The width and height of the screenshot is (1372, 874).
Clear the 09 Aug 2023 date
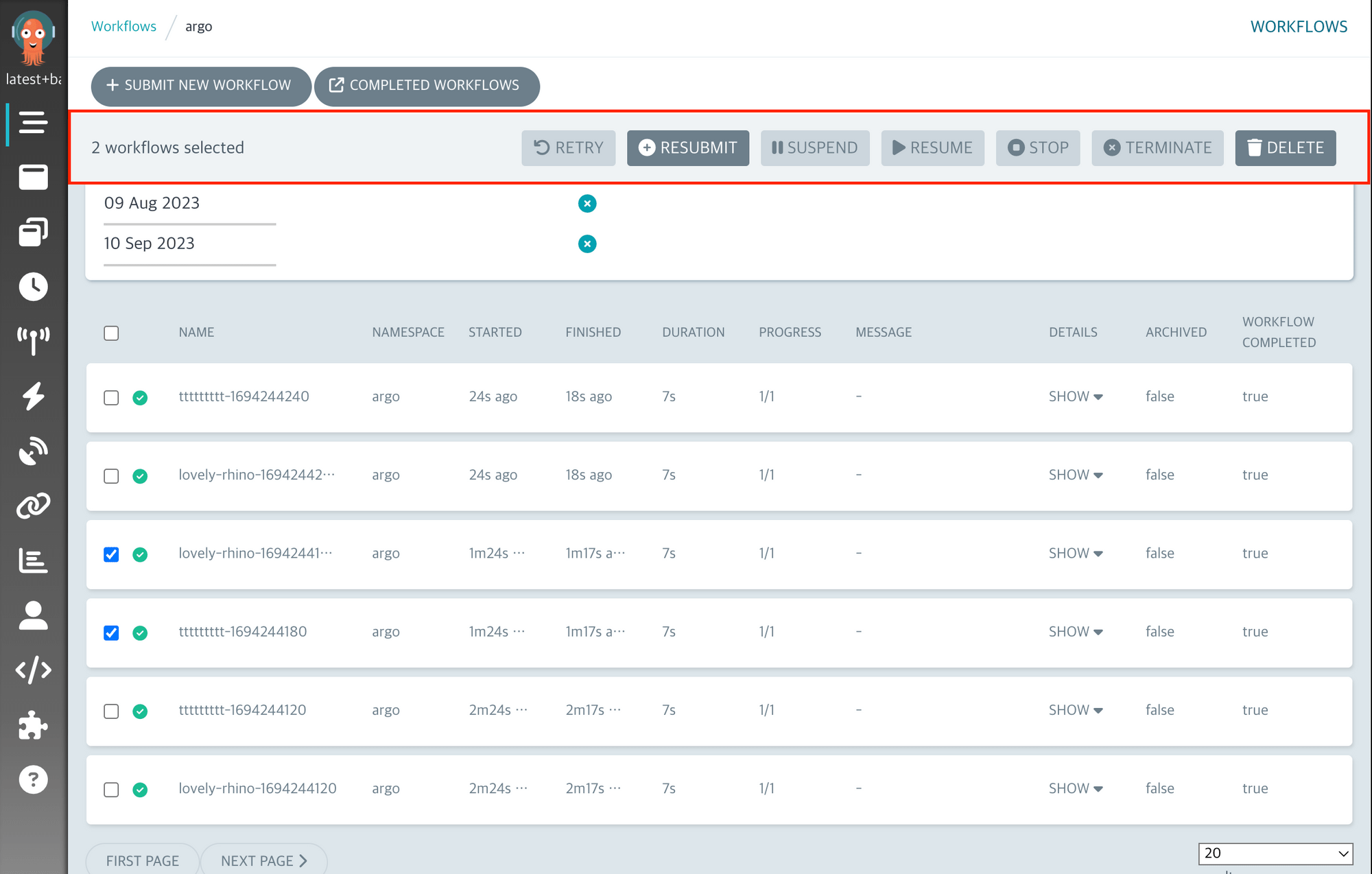[587, 203]
